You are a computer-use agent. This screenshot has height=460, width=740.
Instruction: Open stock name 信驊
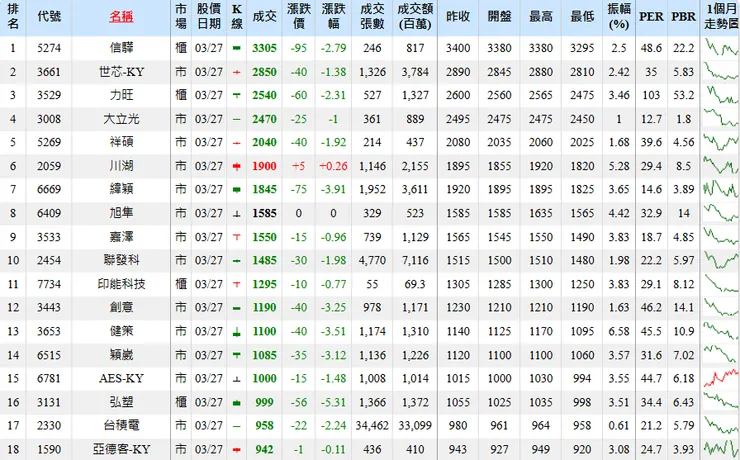point(121,48)
